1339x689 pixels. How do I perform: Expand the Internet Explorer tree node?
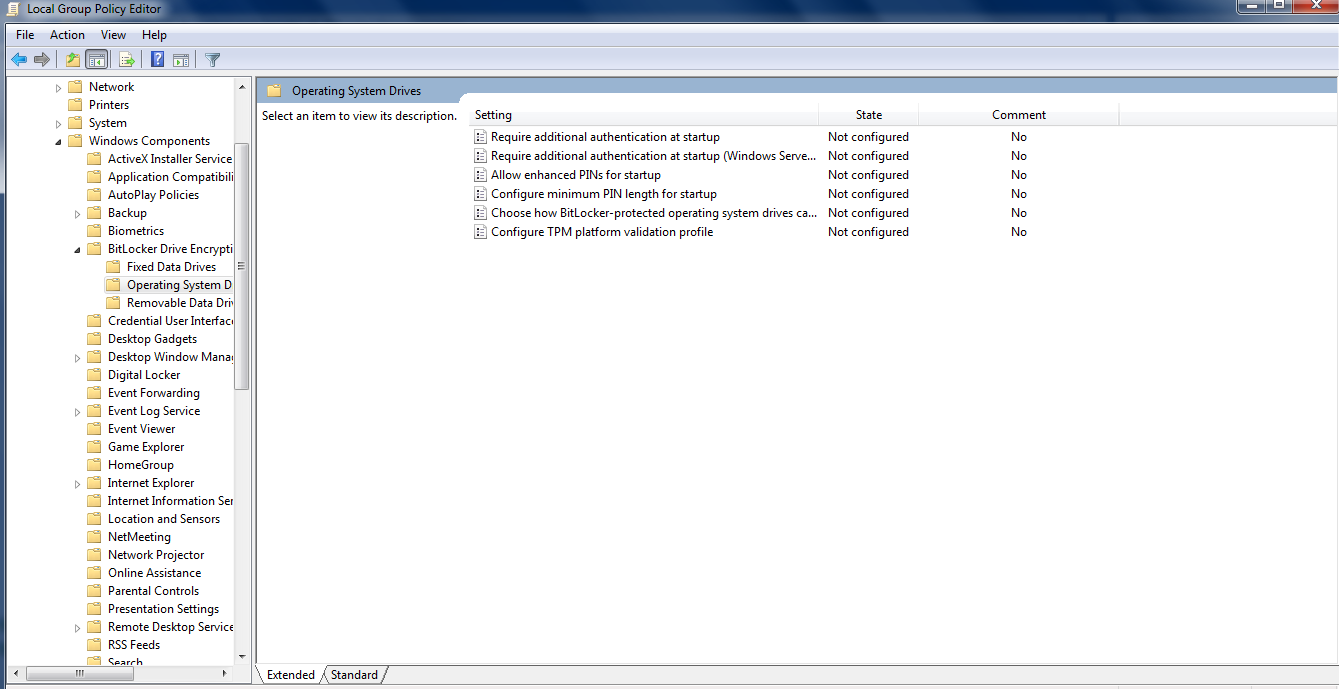(x=78, y=484)
